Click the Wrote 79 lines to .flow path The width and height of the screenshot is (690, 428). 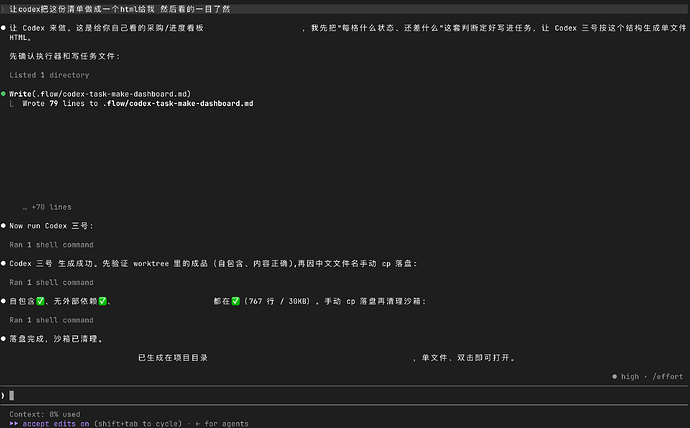pos(138,103)
